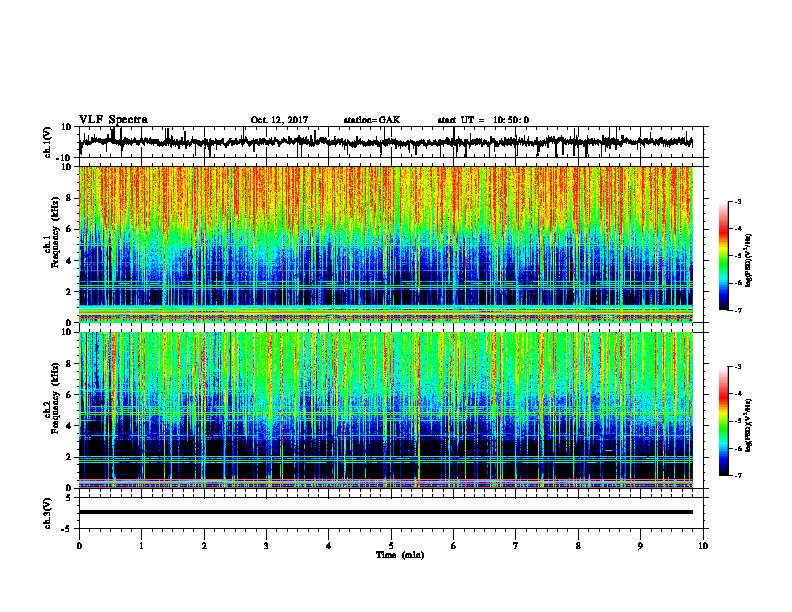Click the "2" kHz tick on ch.2 axis
This screenshot has height=612, width=792.
click(x=69, y=457)
